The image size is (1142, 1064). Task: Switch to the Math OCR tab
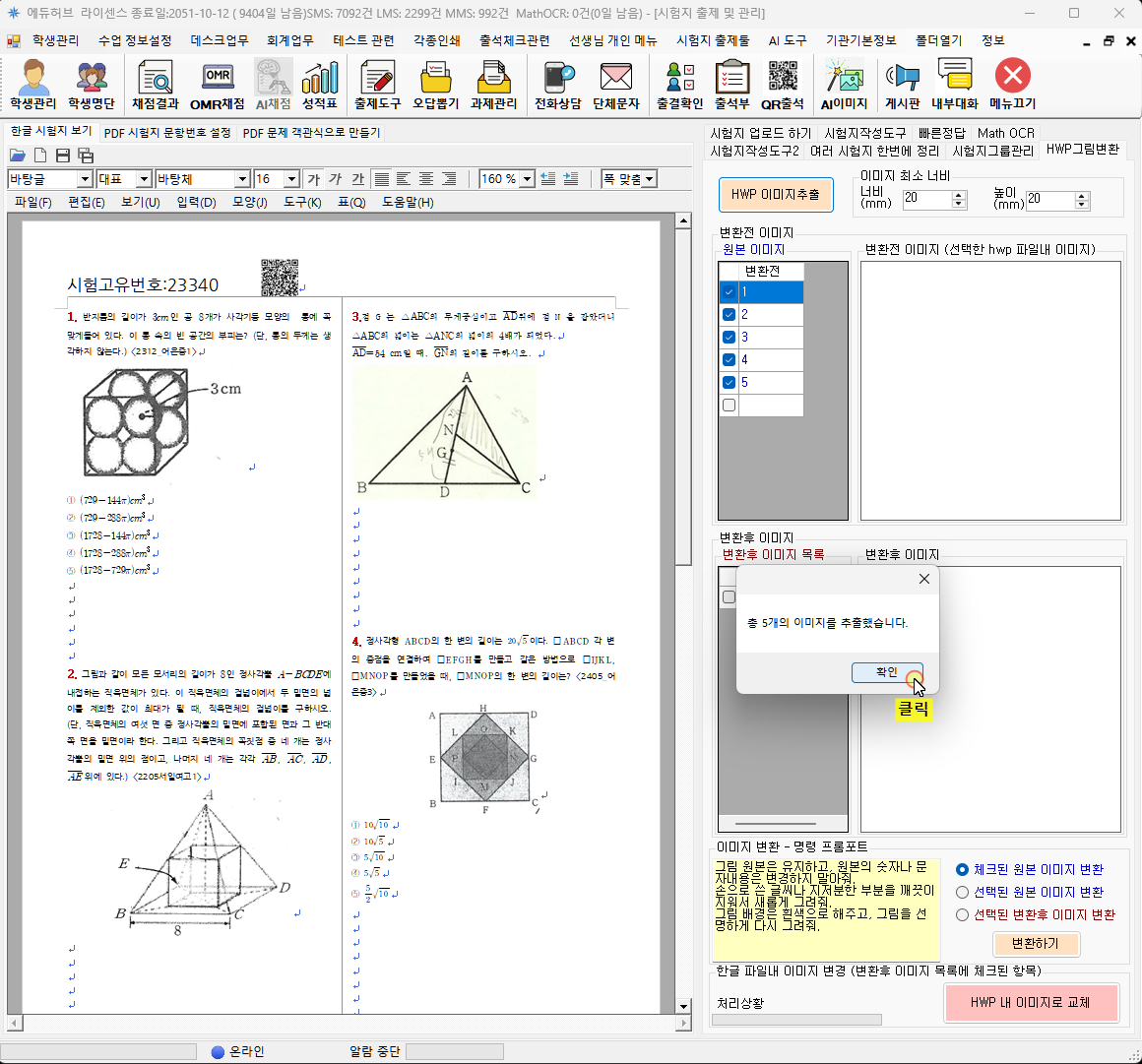click(x=1005, y=133)
